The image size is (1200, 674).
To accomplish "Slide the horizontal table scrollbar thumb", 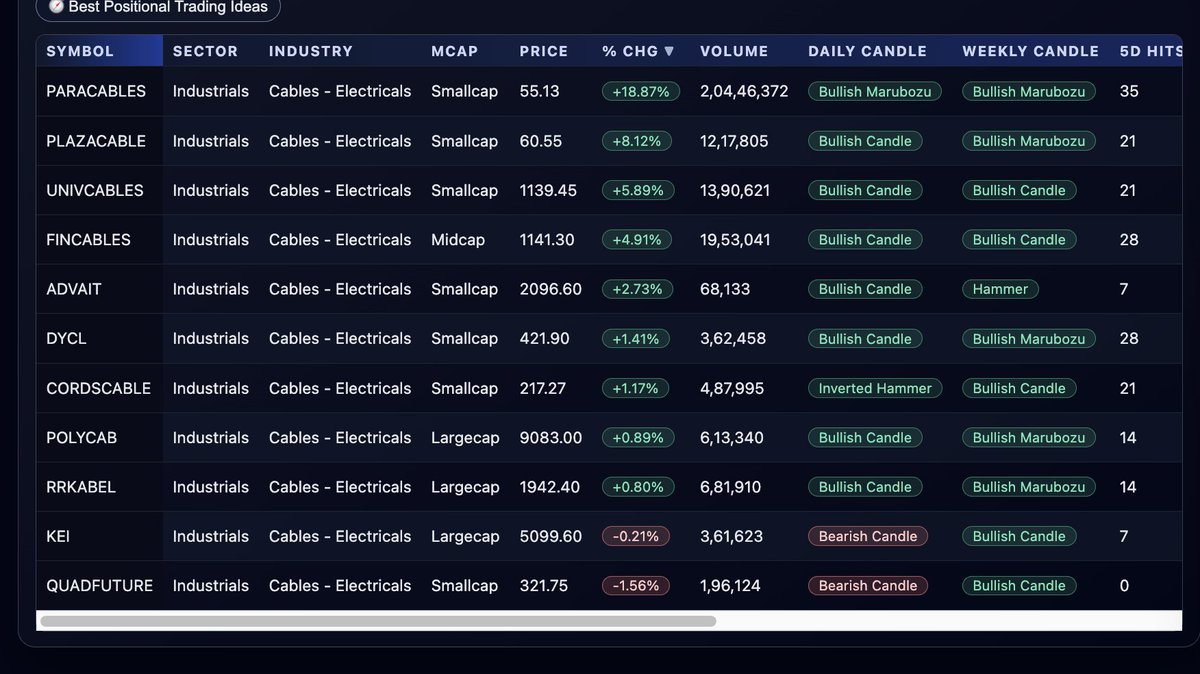I will click(378, 621).
